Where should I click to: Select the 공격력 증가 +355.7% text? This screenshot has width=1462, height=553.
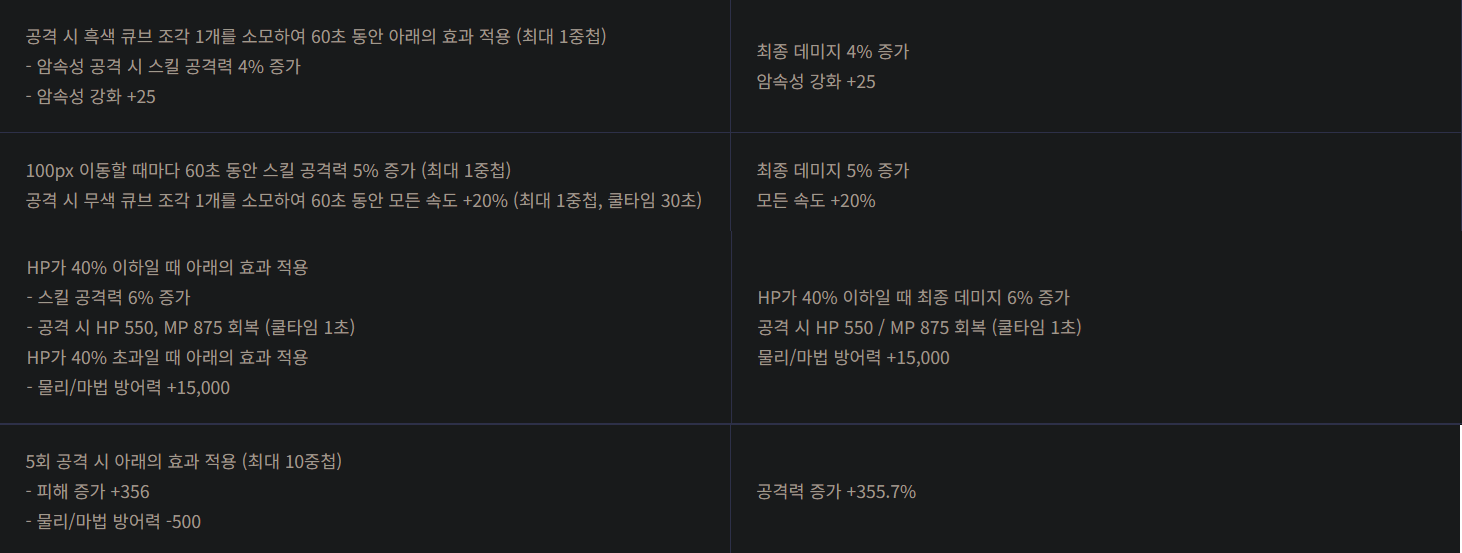(836, 492)
